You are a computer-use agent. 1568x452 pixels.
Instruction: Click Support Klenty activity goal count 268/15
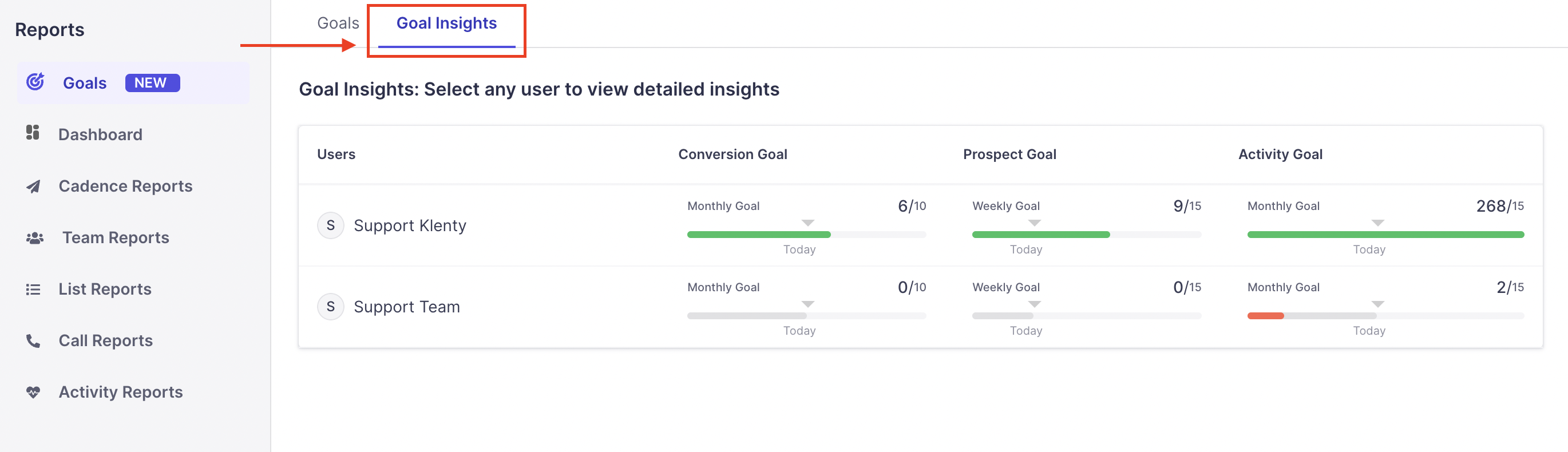(1499, 206)
